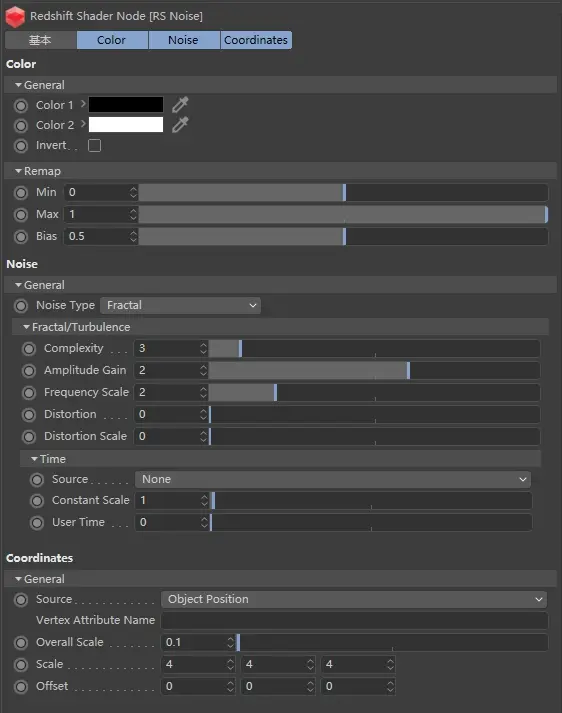
Task: Switch to the Noise tab
Action: point(184,40)
